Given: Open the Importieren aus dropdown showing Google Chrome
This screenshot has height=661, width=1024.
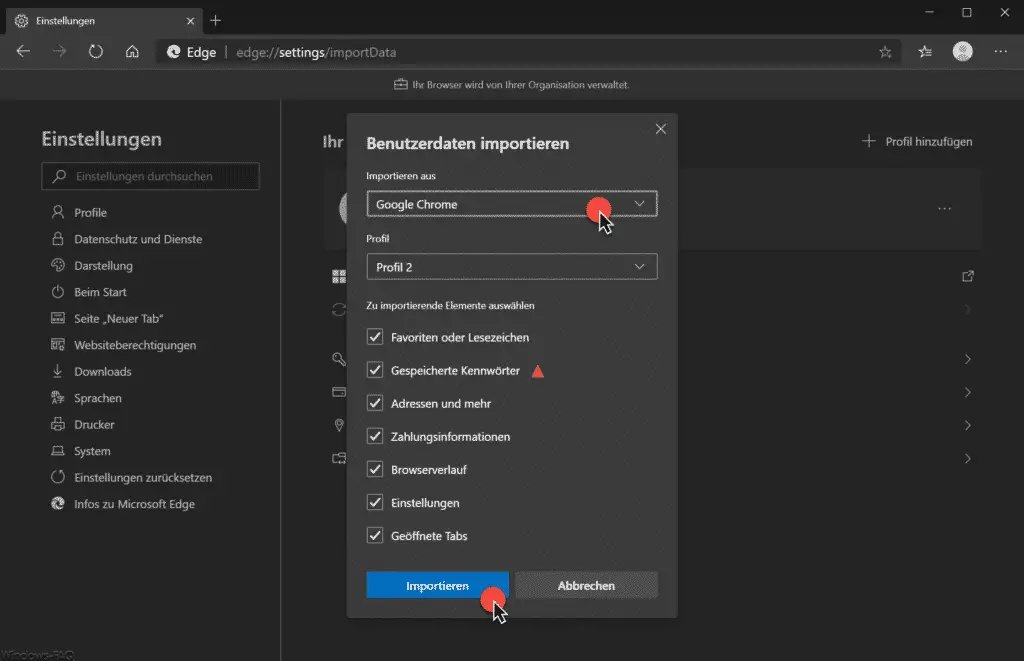Looking at the screenshot, I should coord(512,204).
